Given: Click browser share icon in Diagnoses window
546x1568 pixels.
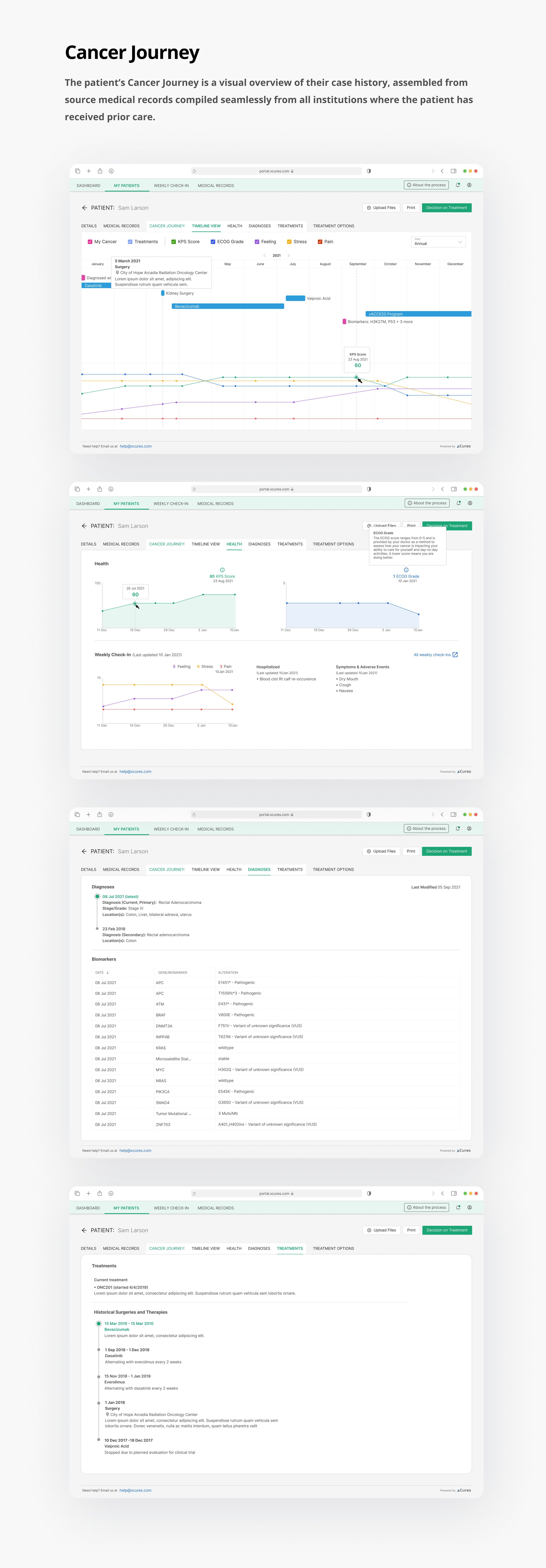Looking at the screenshot, I should point(100,814).
